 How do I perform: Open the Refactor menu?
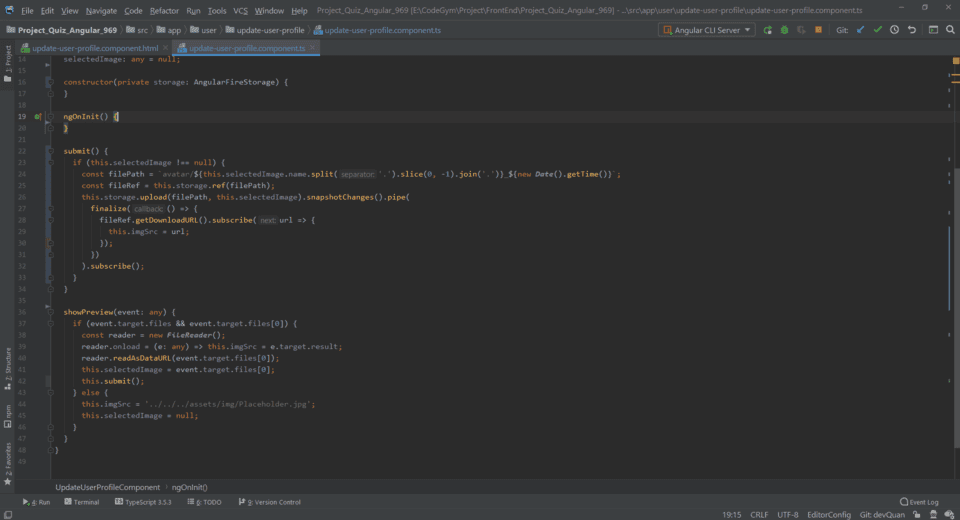point(164,10)
